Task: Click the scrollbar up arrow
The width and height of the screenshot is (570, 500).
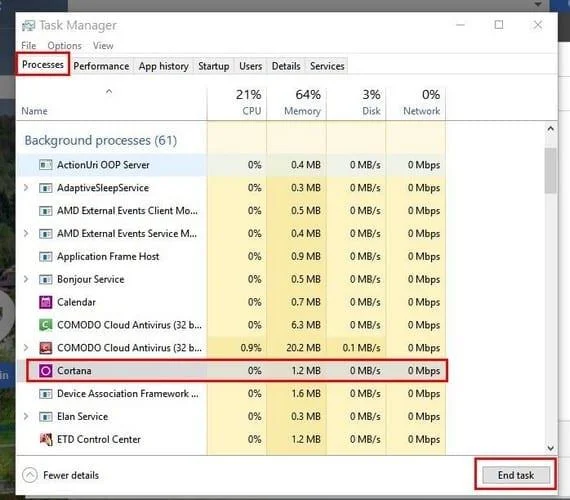Action: pos(550,128)
